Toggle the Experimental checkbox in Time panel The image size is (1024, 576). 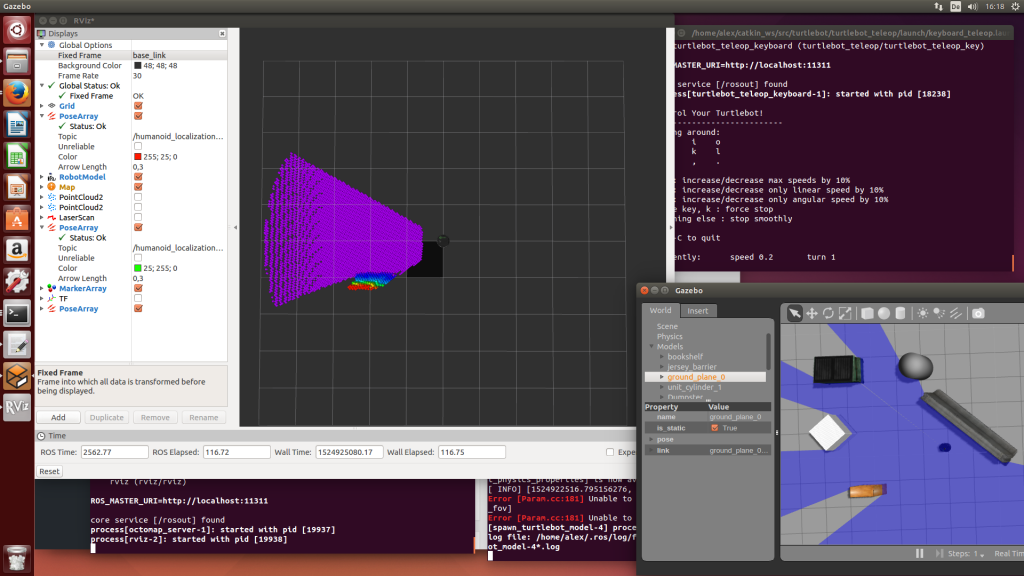pos(609,452)
